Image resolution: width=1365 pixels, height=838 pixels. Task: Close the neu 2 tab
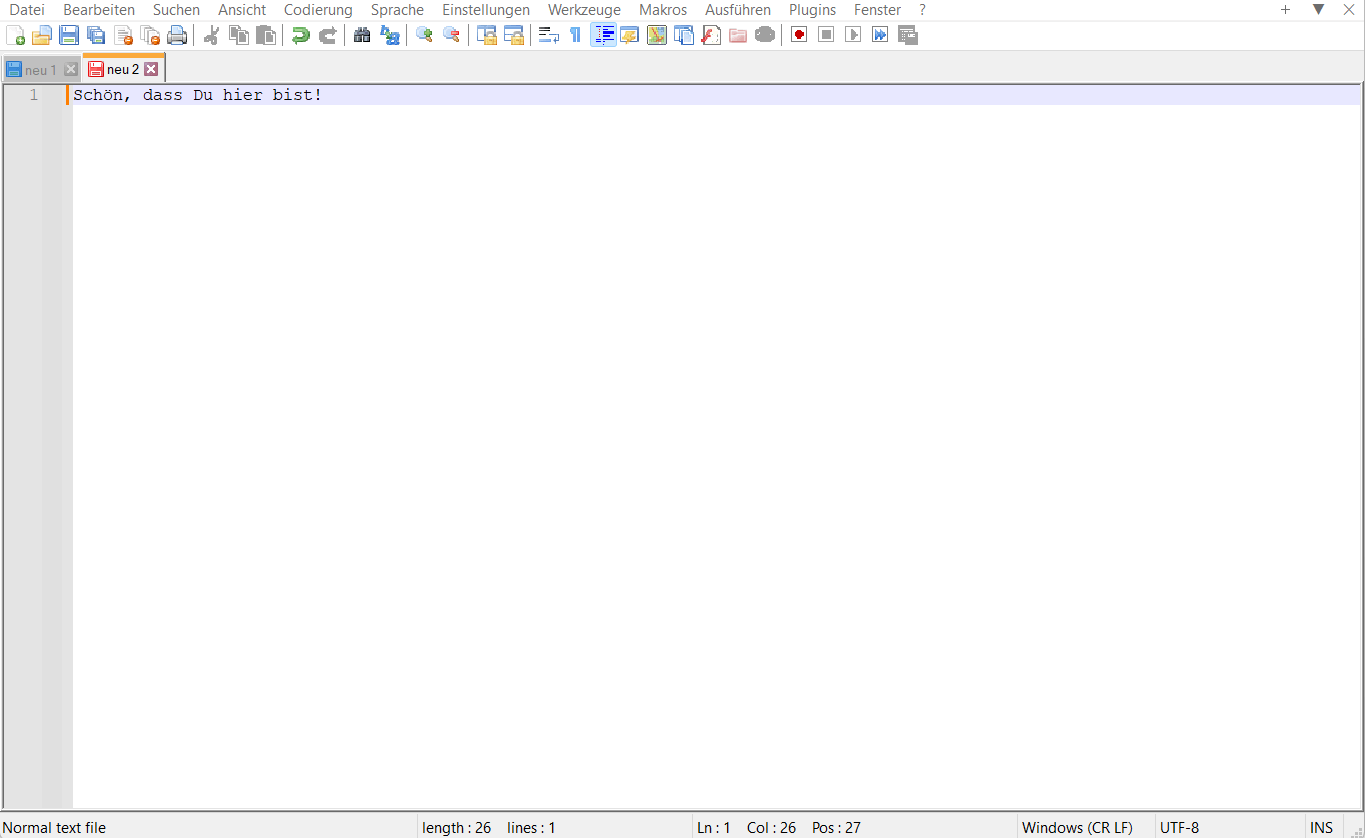[x=151, y=68]
